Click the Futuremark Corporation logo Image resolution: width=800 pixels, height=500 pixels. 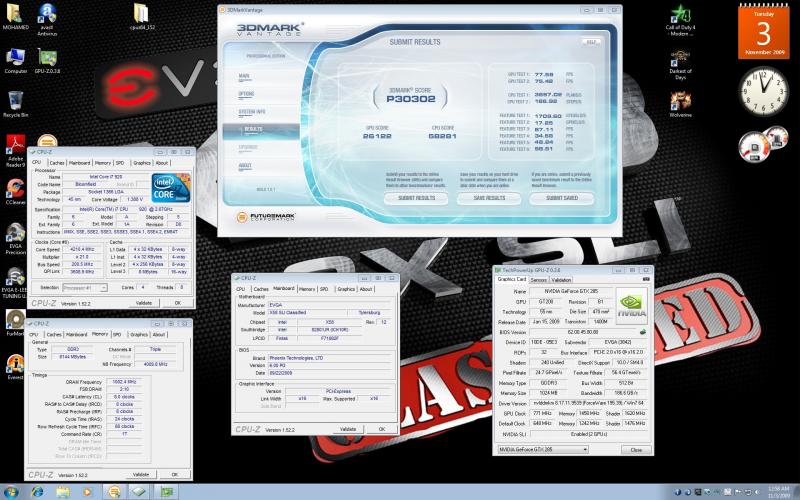(266, 217)
